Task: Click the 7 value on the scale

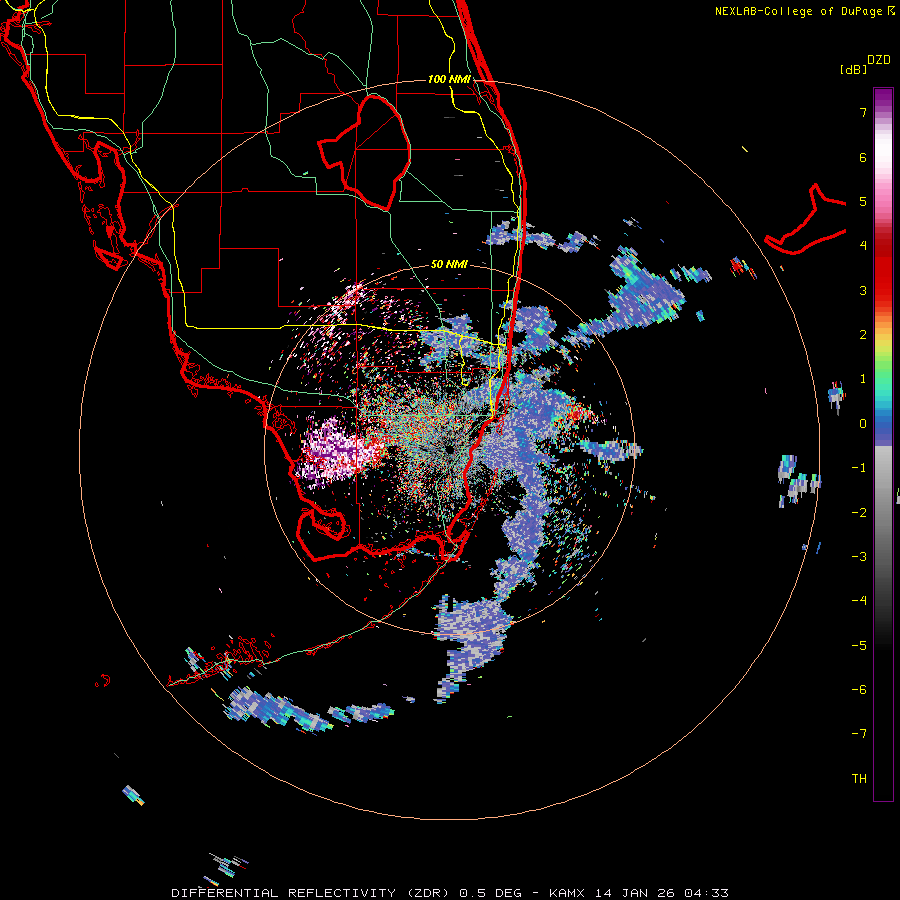Action: click(863, 112)
